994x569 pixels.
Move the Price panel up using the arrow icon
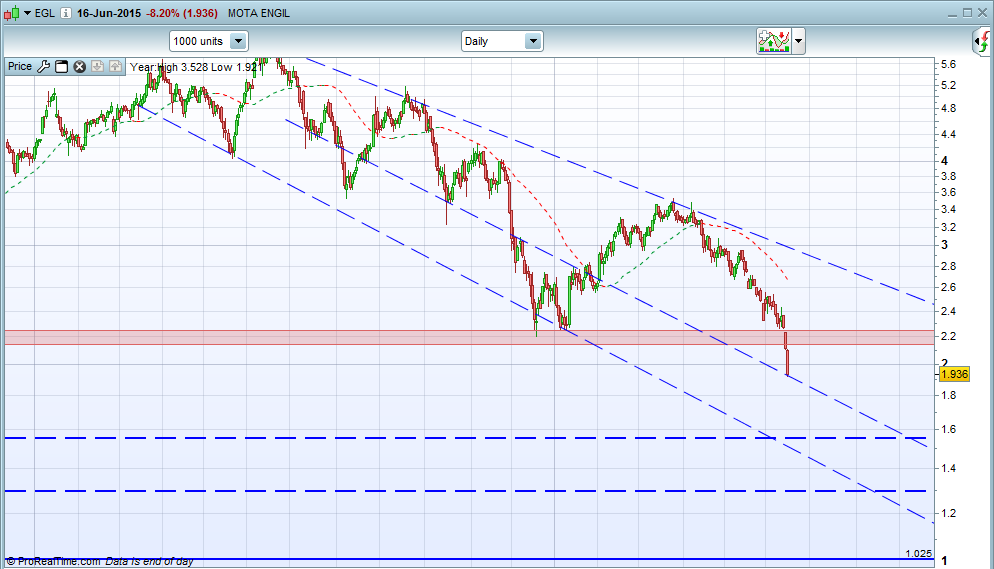tap(115, 67)
